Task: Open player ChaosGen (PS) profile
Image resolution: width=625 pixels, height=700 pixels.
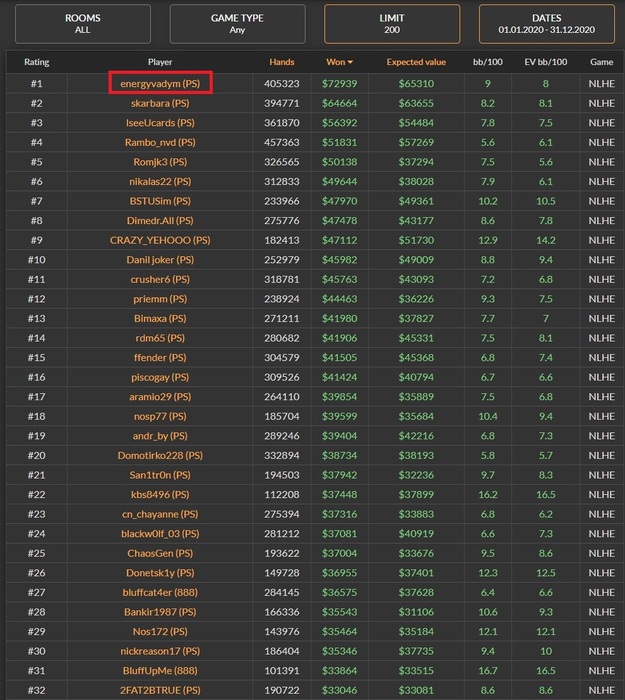Action: coord(160,554)
